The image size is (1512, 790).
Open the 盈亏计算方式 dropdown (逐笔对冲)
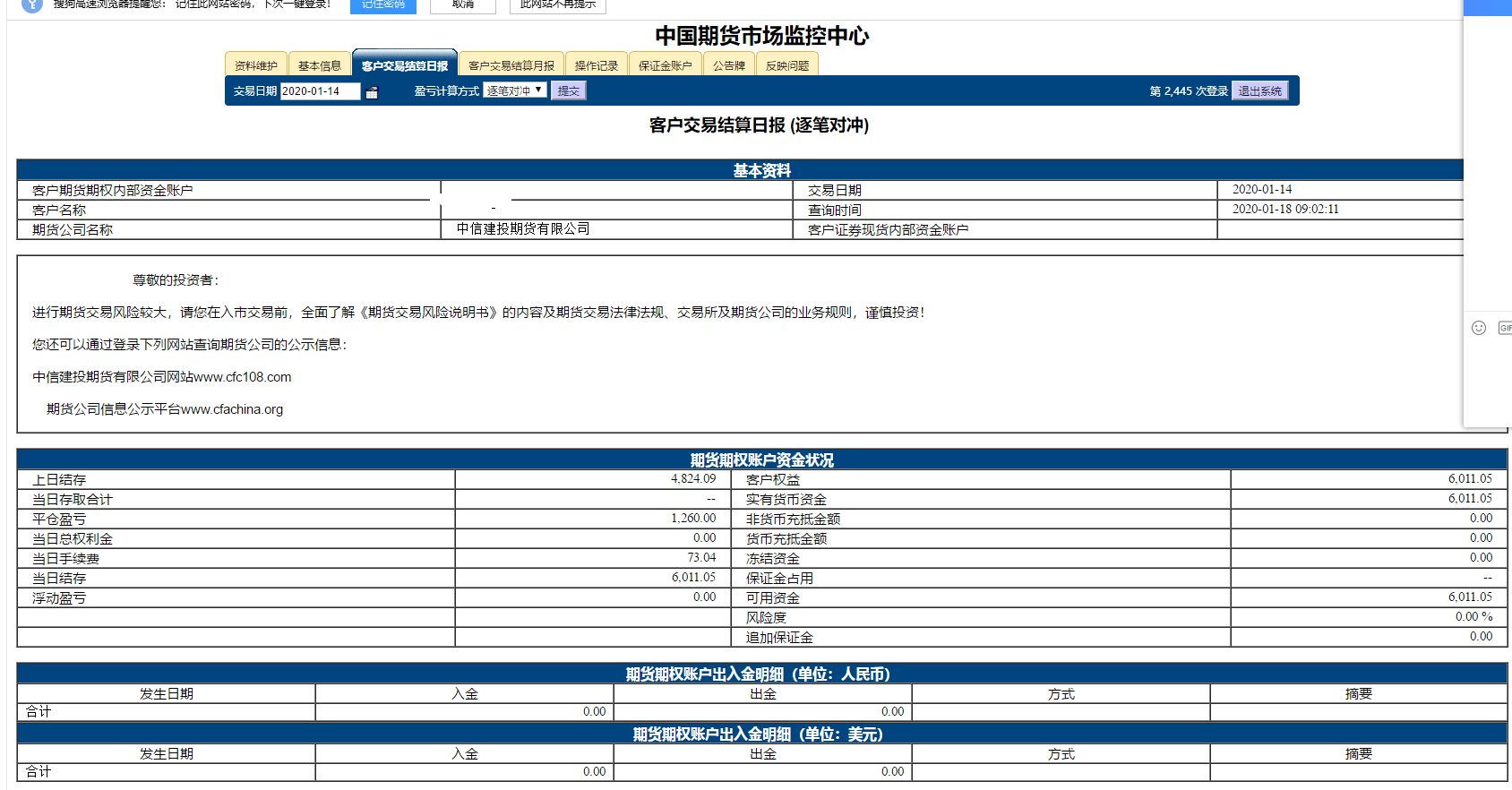point(515,90)
